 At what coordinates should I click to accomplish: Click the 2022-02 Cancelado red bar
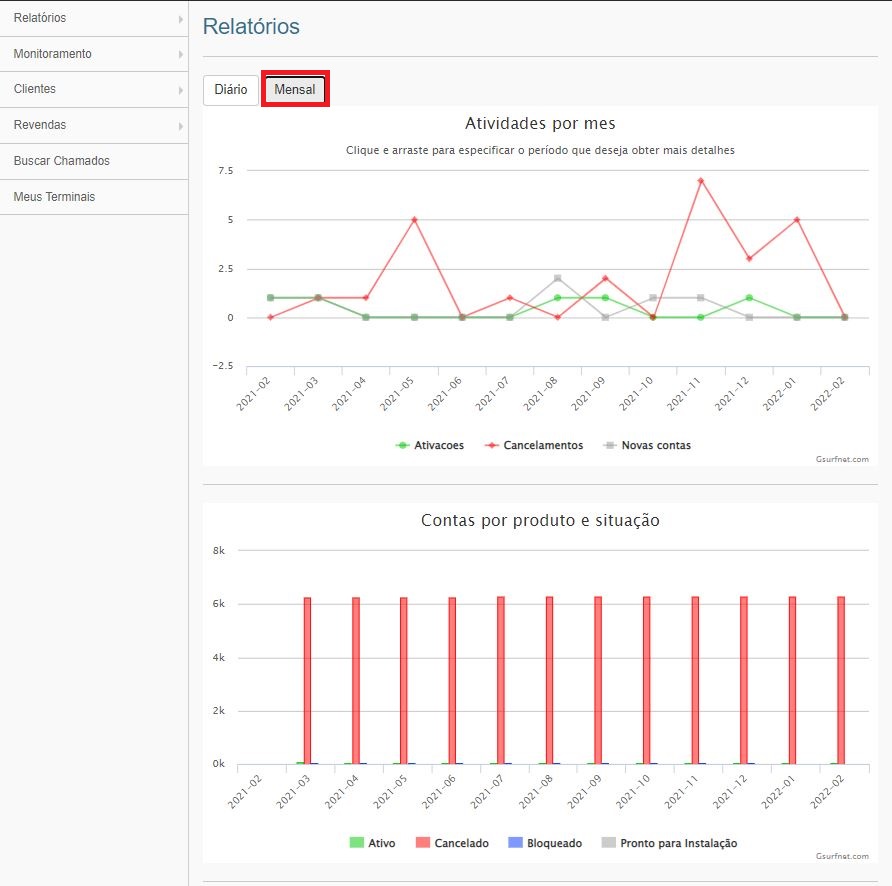(841, 680)
